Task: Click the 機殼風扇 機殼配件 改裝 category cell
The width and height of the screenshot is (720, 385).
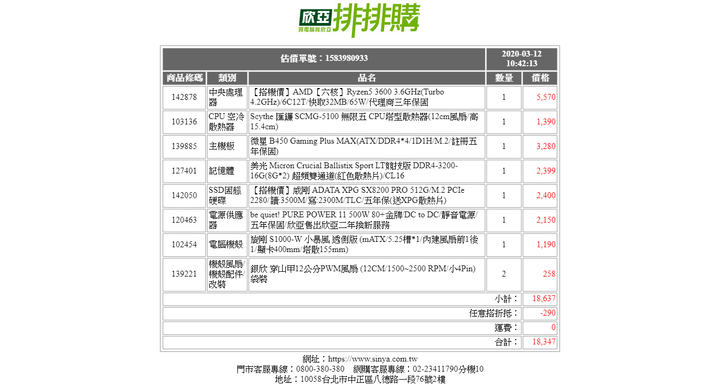Action: (x=227, y=274)
